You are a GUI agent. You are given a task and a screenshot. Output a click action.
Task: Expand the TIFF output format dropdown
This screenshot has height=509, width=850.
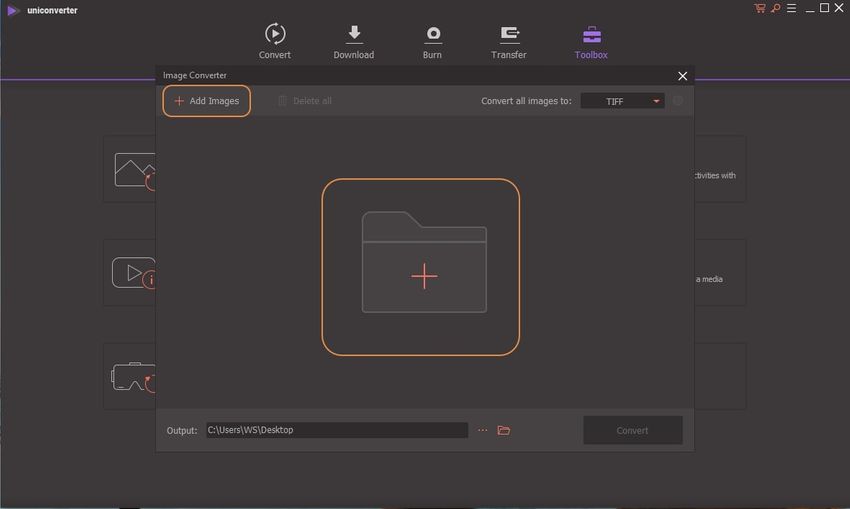tap(621, 101)
